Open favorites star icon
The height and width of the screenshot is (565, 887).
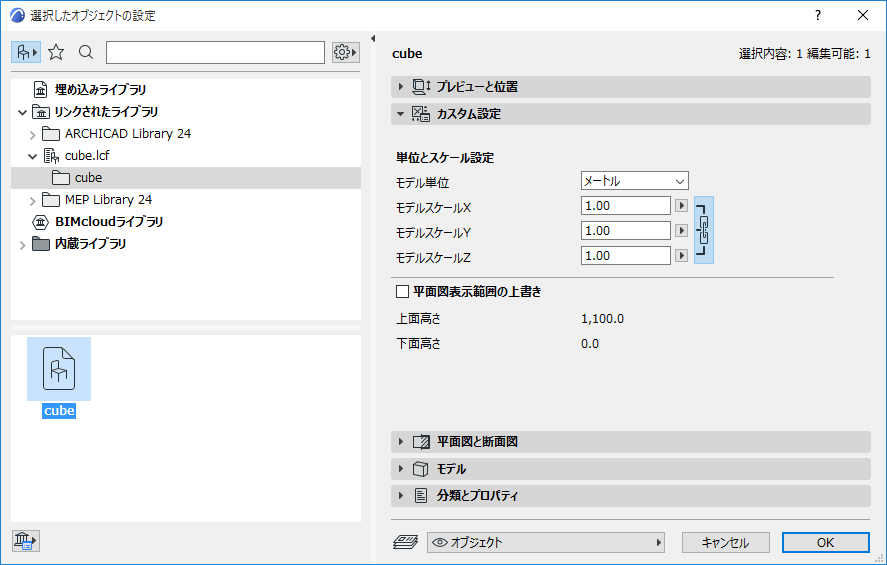(x=56, y=52)
